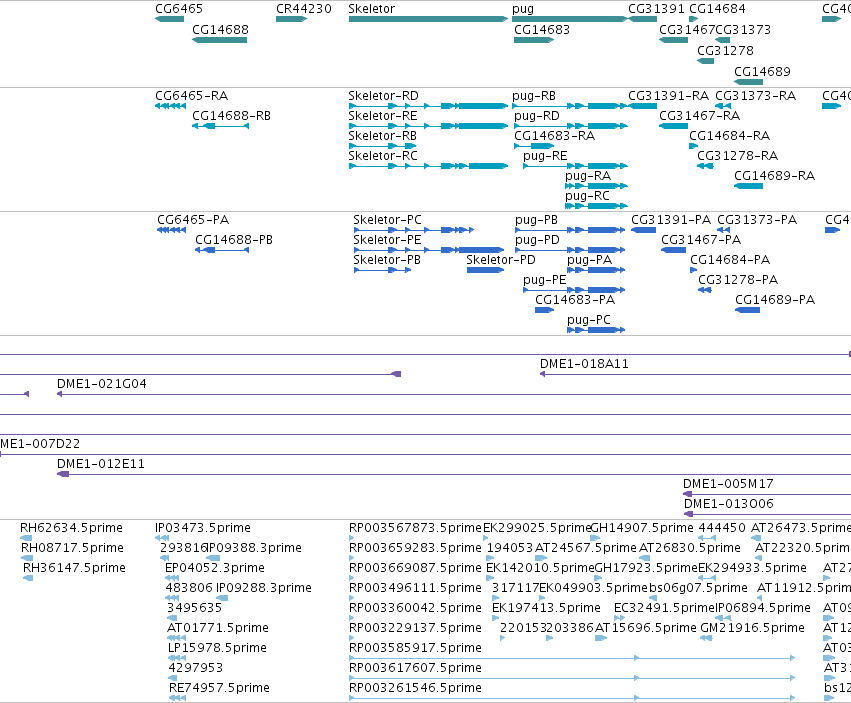
Task: Select the CG14683-RA transcript label
Action: pyautogui.click(x=555, y=135)
